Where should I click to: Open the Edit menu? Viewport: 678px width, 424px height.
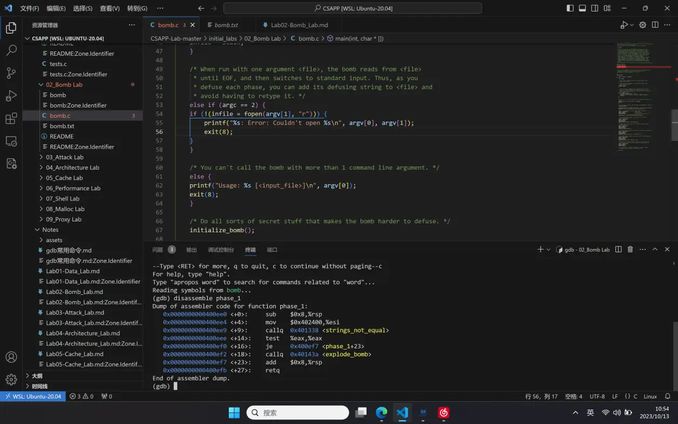click(x=56, y=8)
